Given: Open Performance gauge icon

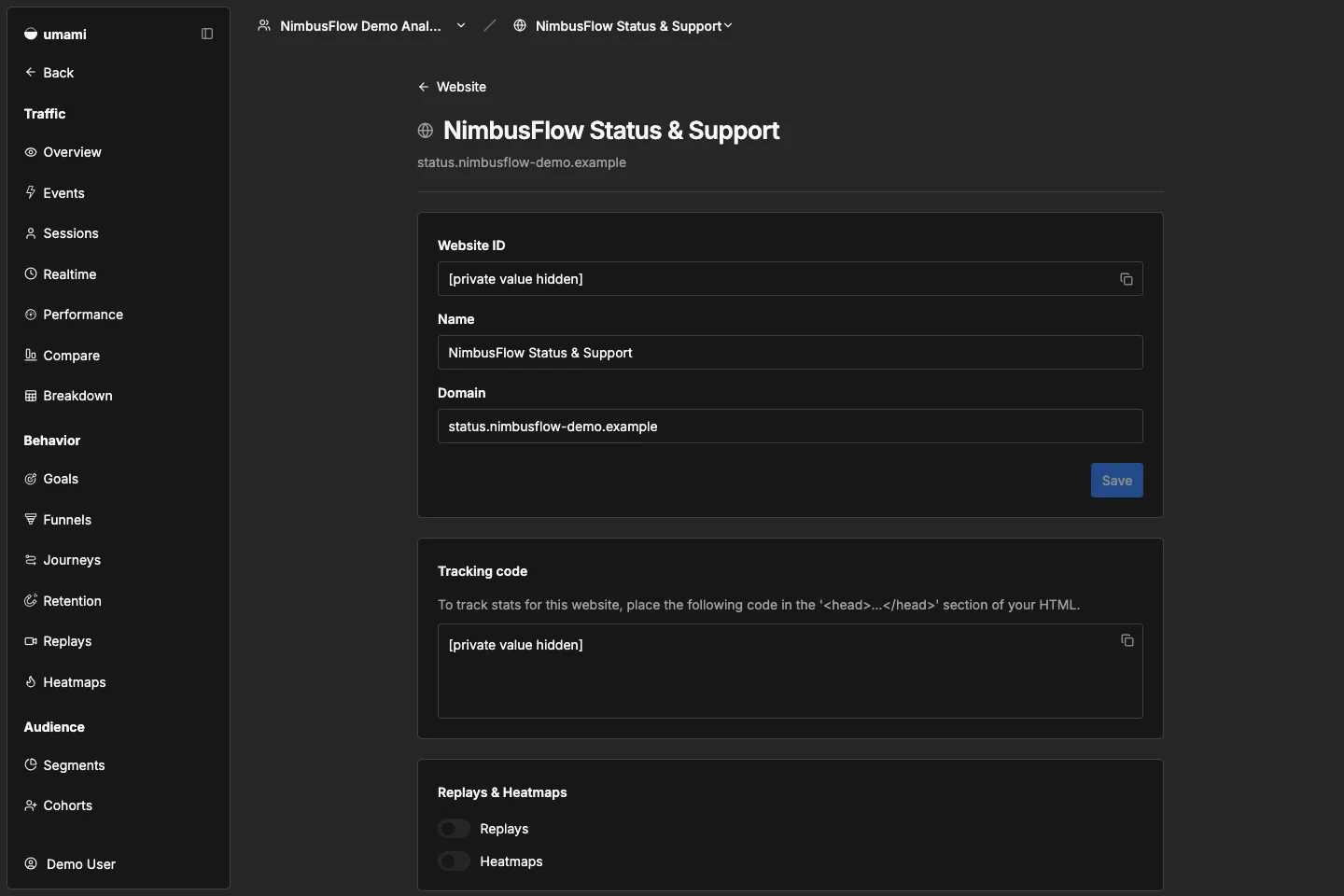Looking at the screenshot, I should (x=31, y=315).
